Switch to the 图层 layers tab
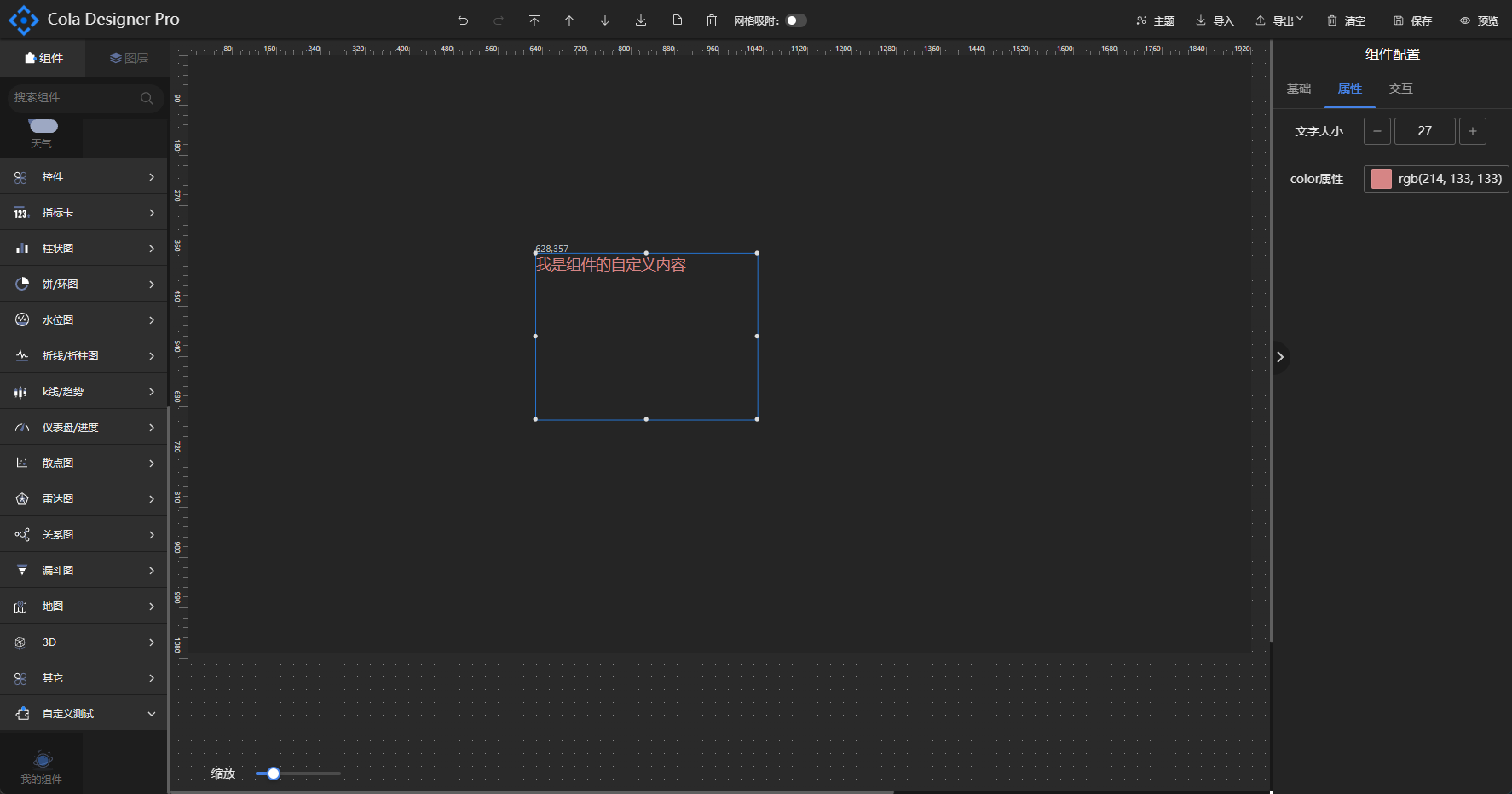The width and height of the screenshot is (1512, 794). point(129,58)
